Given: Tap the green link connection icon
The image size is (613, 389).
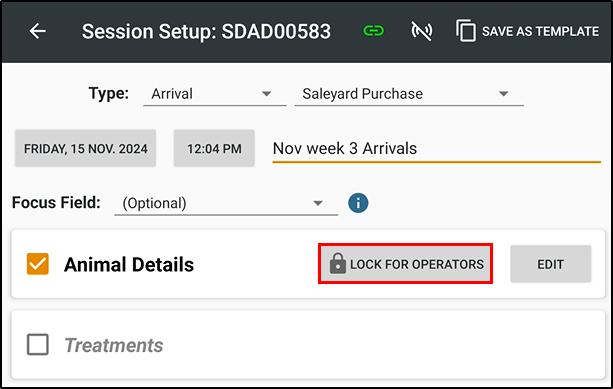Looking at the screenshot, I should [x=373, y=30].
